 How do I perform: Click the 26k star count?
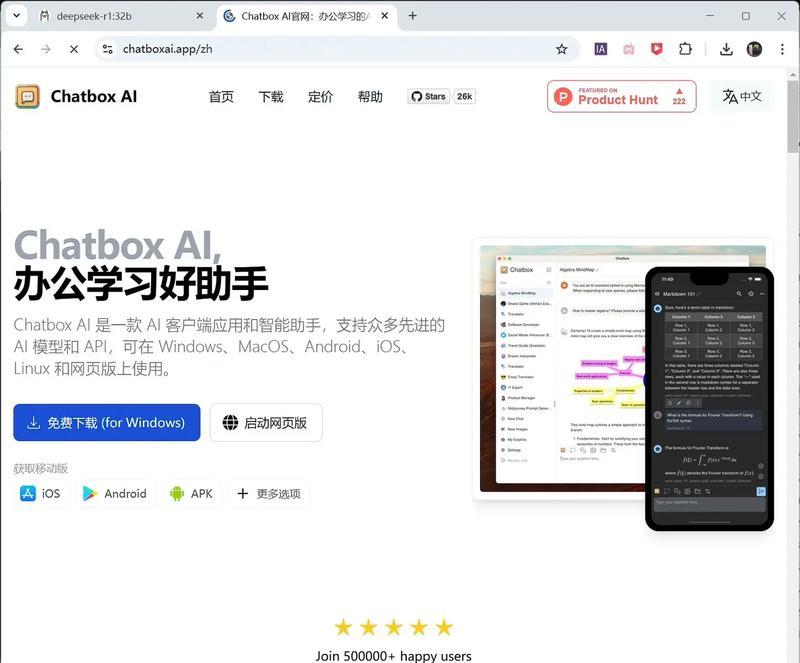[464, 96]
